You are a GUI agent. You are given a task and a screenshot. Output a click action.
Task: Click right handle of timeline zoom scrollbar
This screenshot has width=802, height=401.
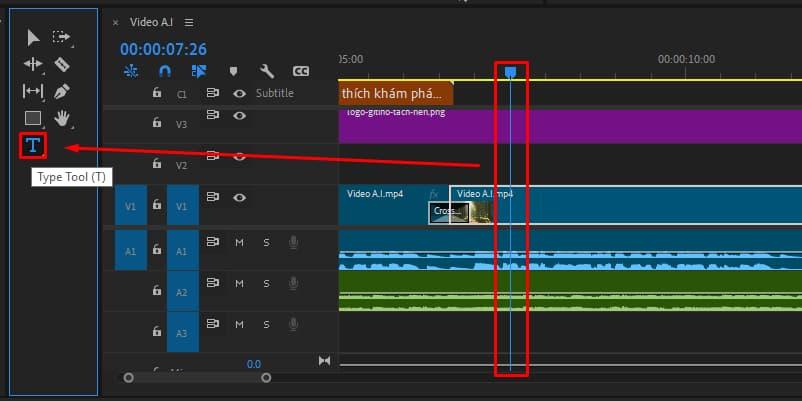(x=266, y=378)
